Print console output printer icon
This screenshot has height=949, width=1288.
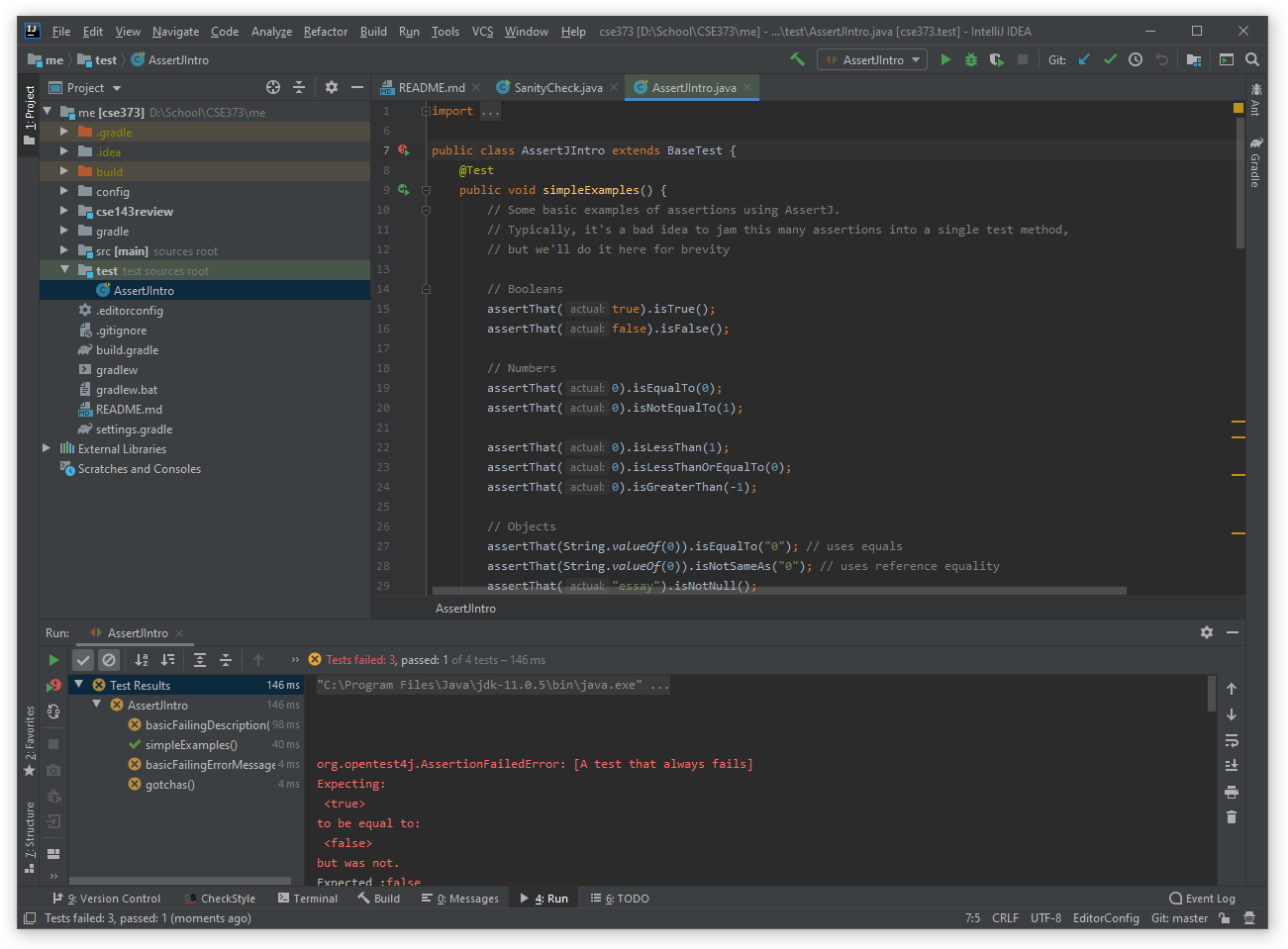[x=1232, y=792]
